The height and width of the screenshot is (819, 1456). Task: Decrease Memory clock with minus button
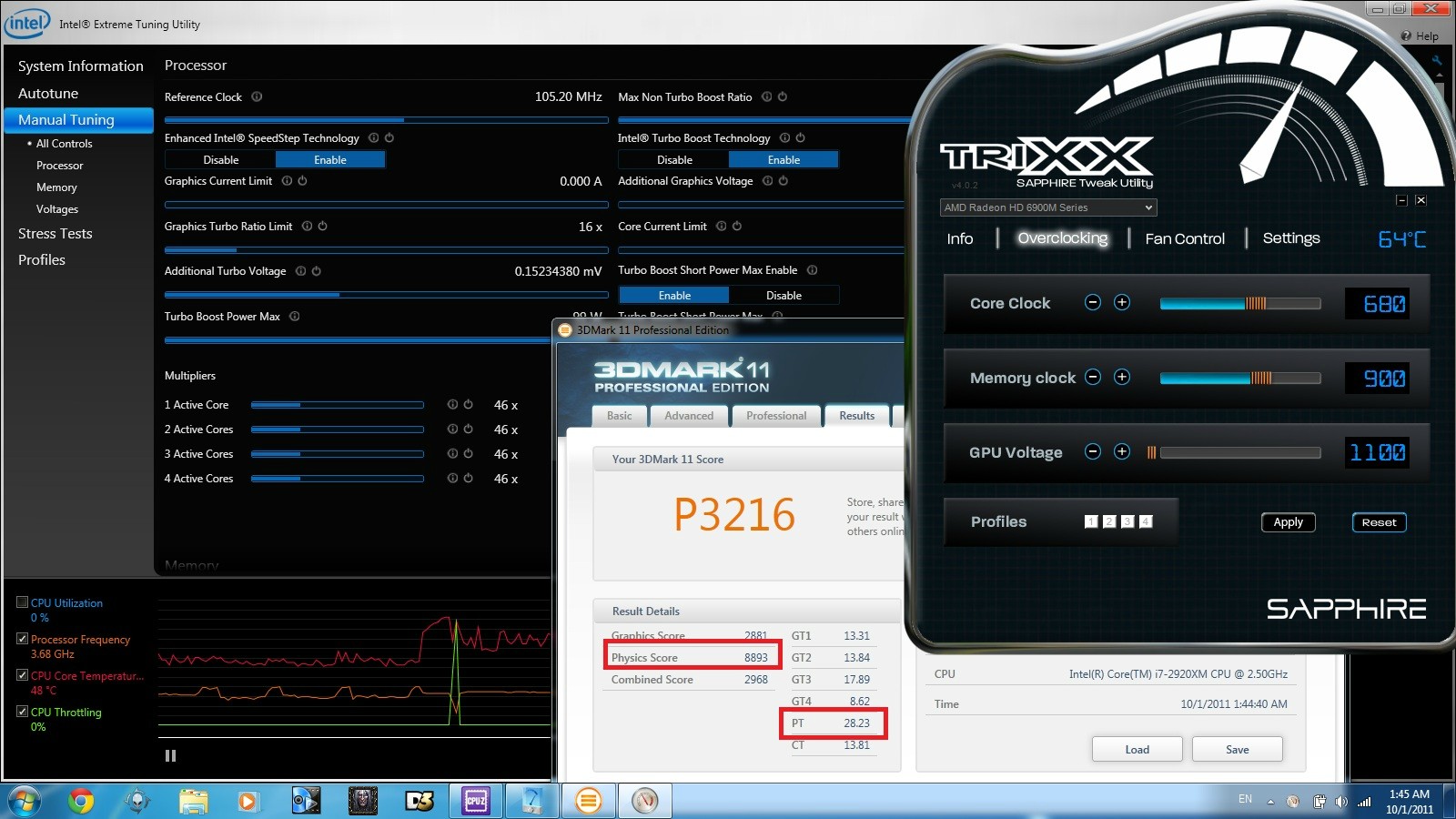click(1093, 377)
